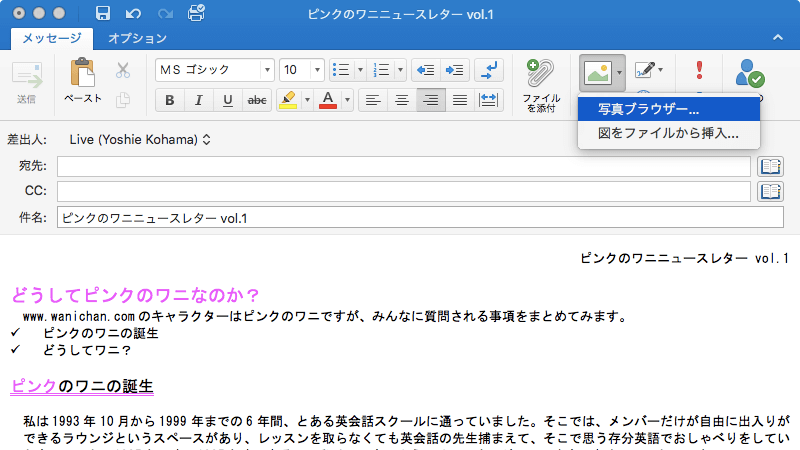Increase the paragraph indent
The image size is (800, 450).
click(x=455, y=70)
